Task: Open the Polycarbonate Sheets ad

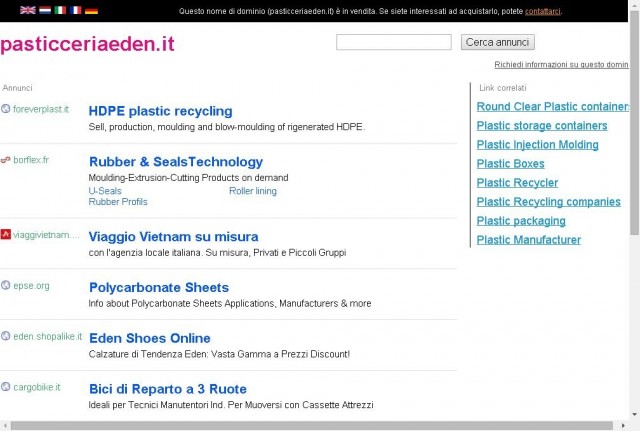Action: 159,287
